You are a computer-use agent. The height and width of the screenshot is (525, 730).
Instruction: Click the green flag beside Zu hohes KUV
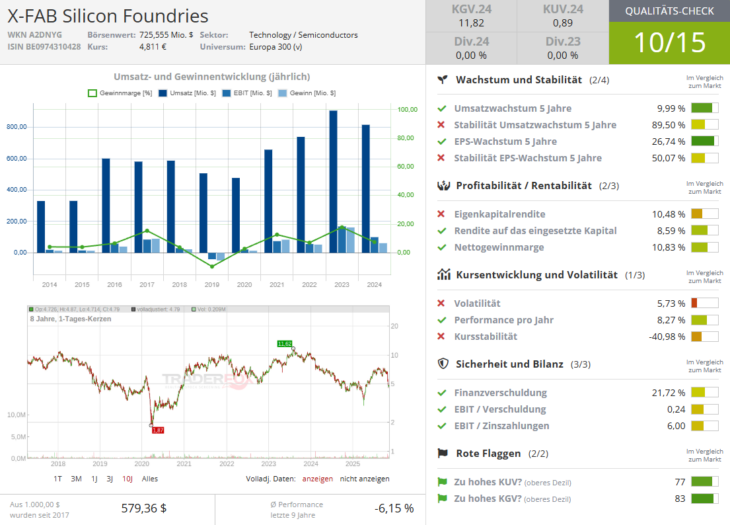click(x=441, y=481)
